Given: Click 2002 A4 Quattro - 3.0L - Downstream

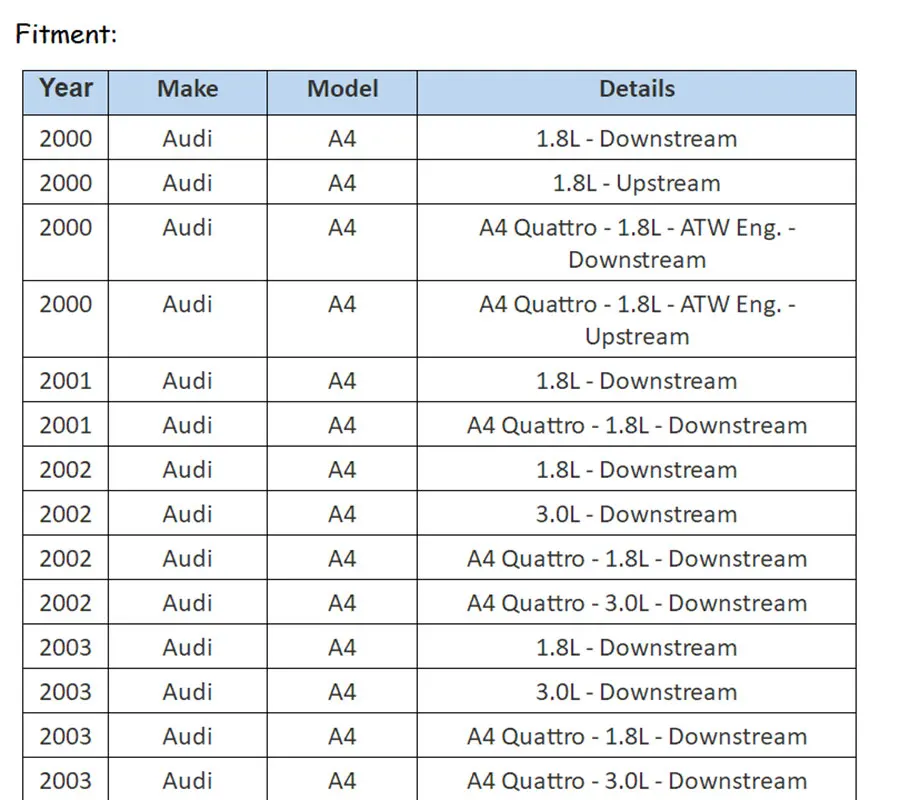Looking at the screenshot, I should point(637,602).
